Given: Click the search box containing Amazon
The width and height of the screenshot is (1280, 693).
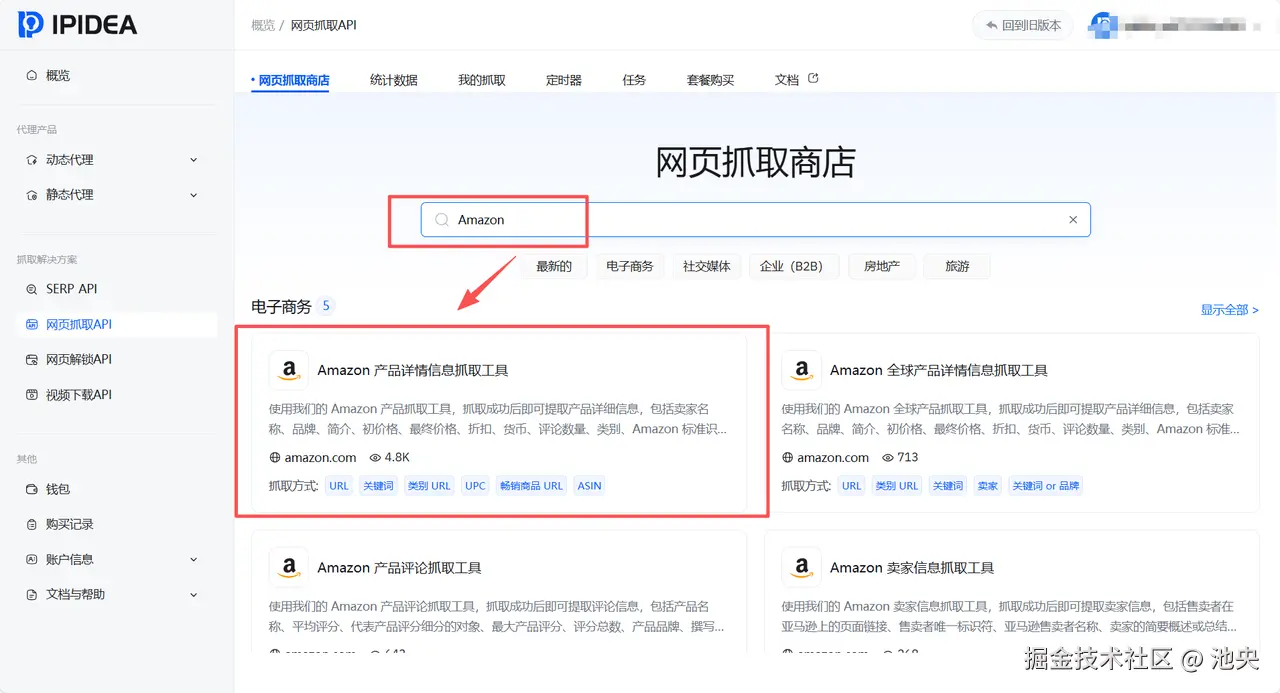Looking at the screenshot, I should click(755, 220).
